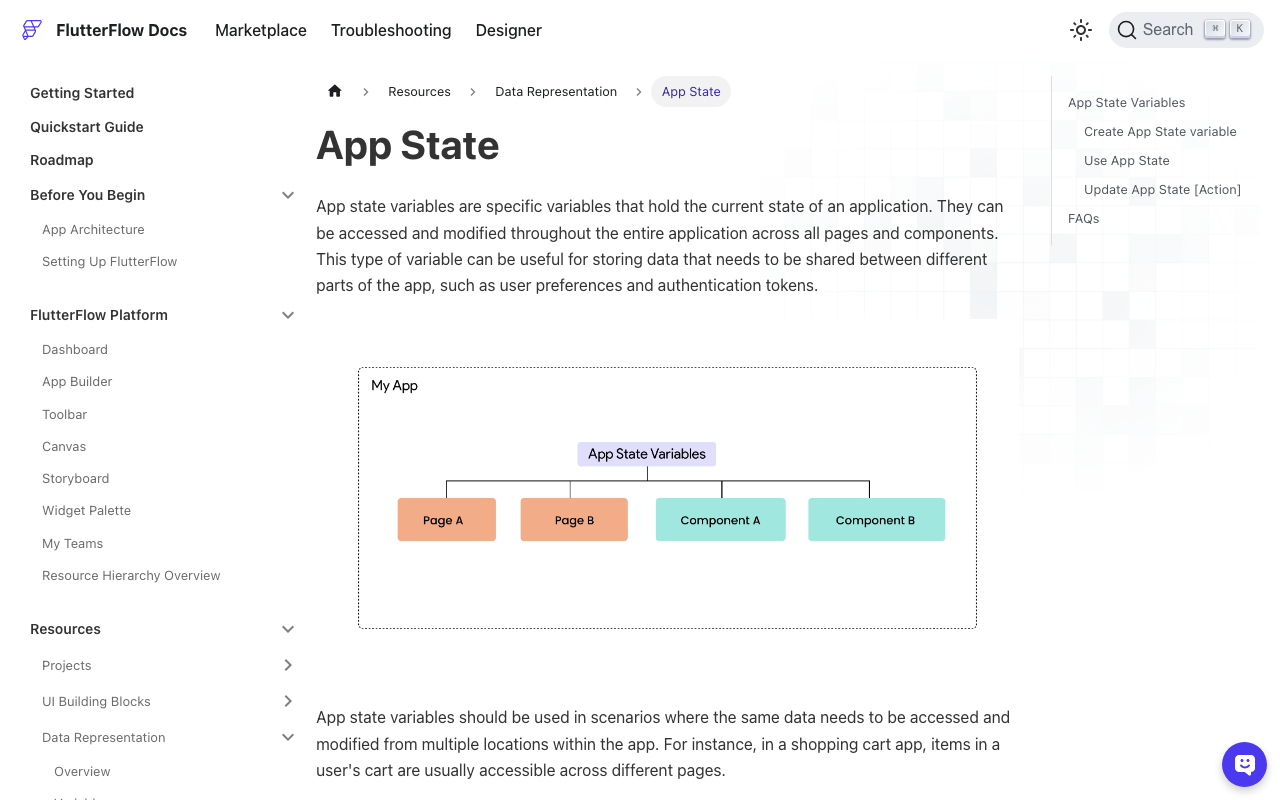Viewport: 1280px width, 800px height.
Task: Click the App State diagram image
Action: pyautogui.click(x=667, y=498)
